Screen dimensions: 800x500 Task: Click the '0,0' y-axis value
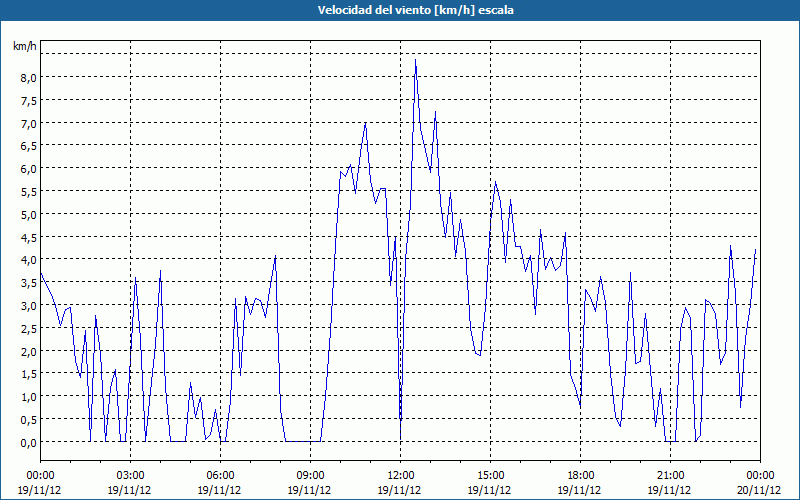tap(29, 442)
